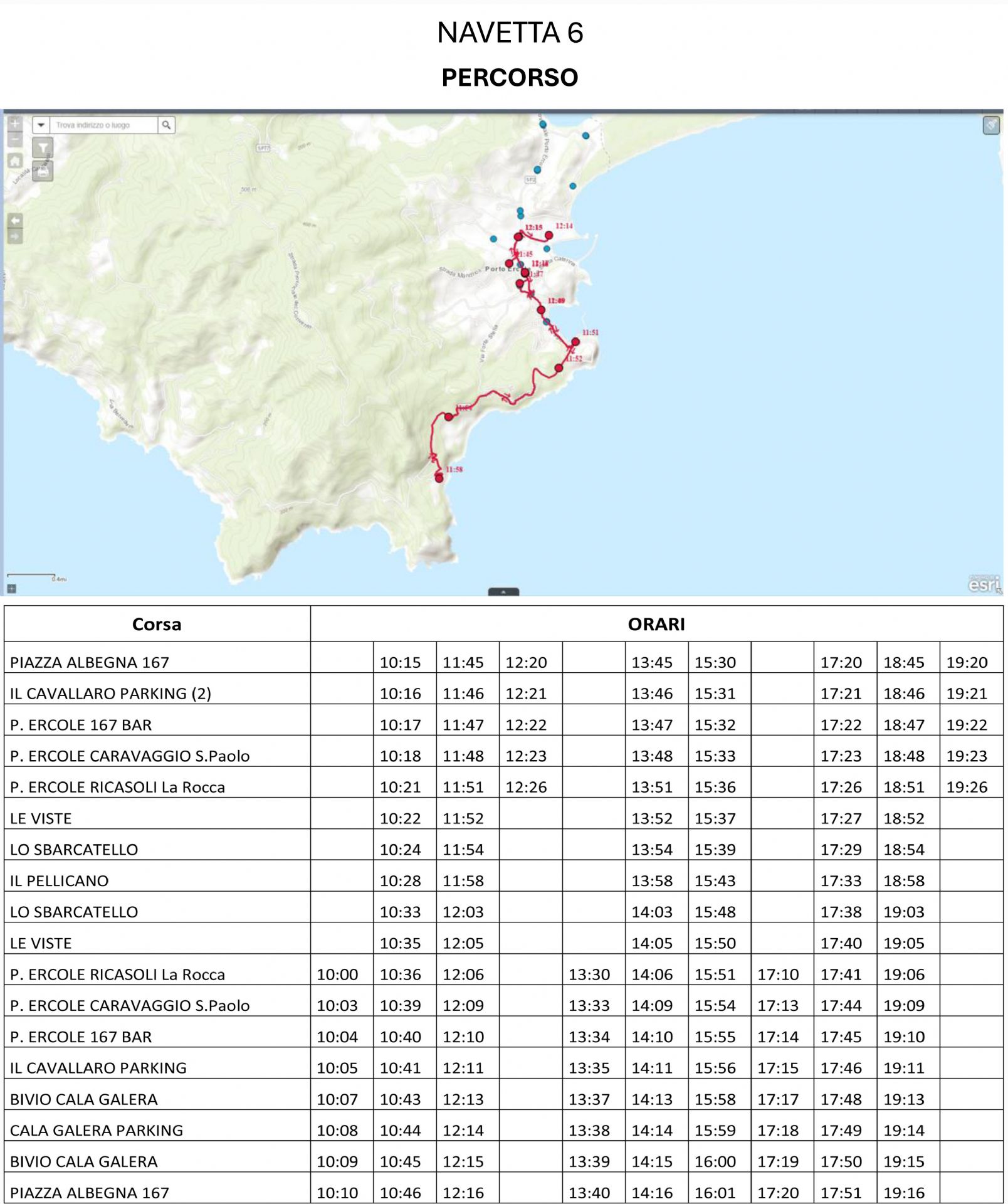The image size is (1008, 1204).
Task: Open search source dropdown arrow
Action: click(41, 125)
